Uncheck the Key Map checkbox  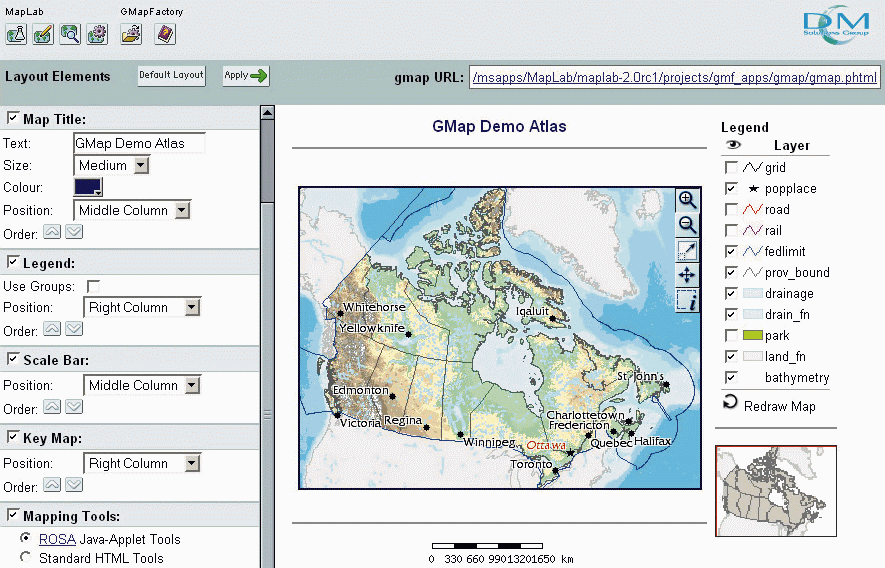click(12, 437)
